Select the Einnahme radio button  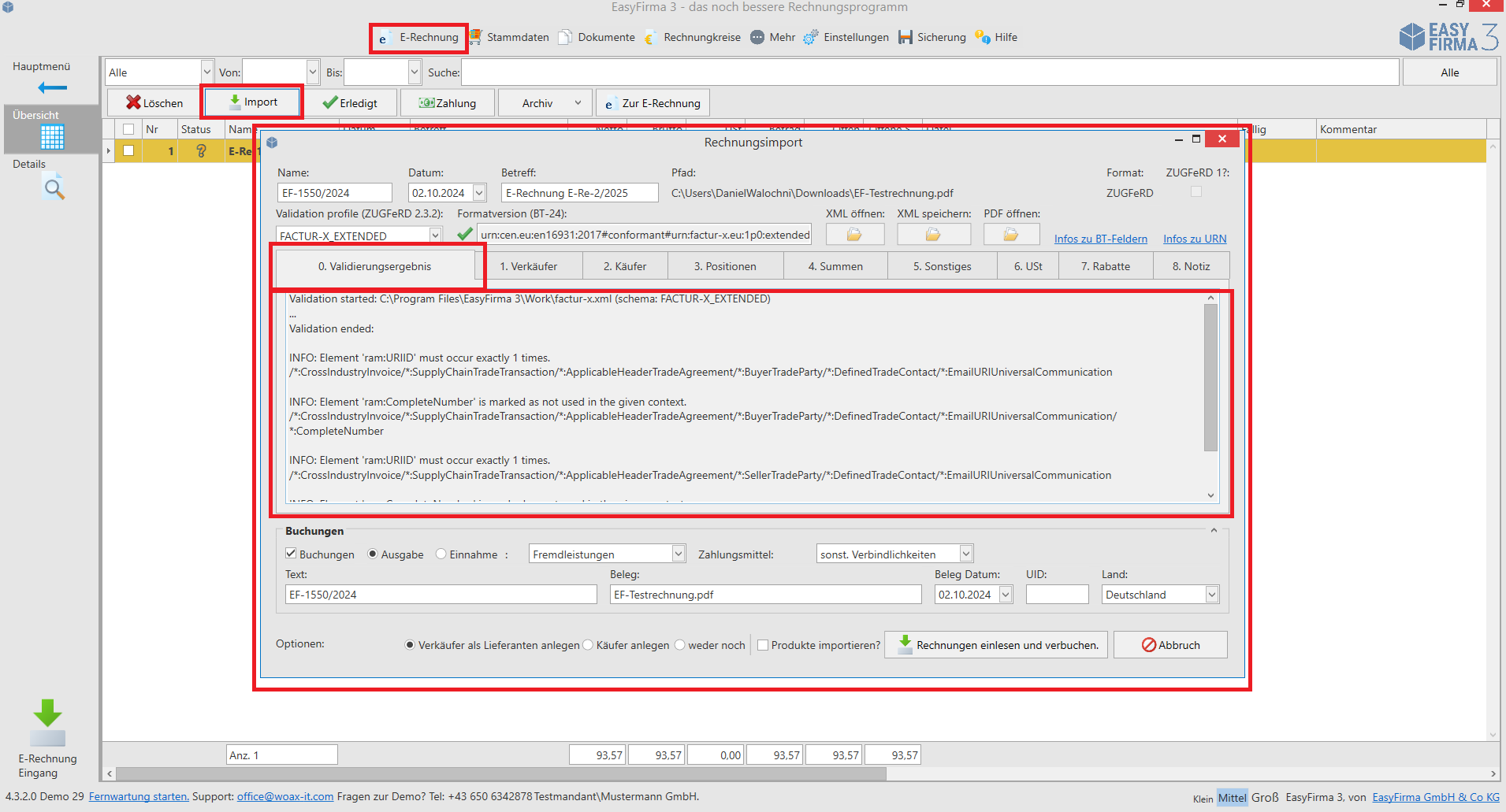441,554
